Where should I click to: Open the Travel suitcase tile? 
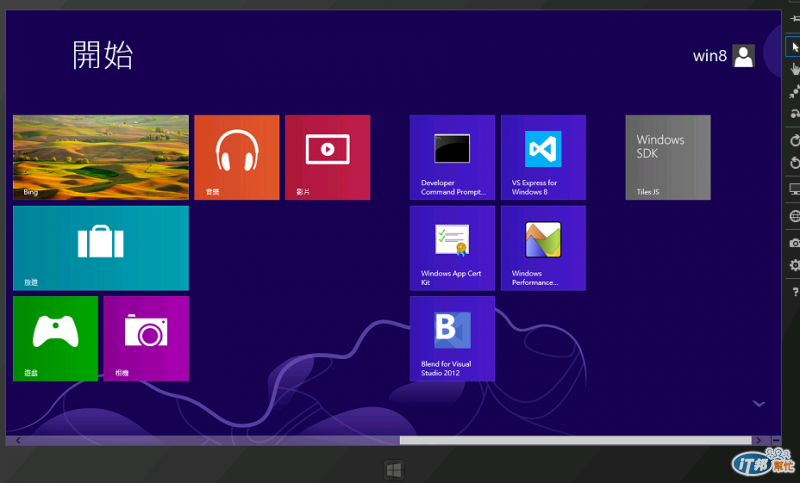pos(101,248)
